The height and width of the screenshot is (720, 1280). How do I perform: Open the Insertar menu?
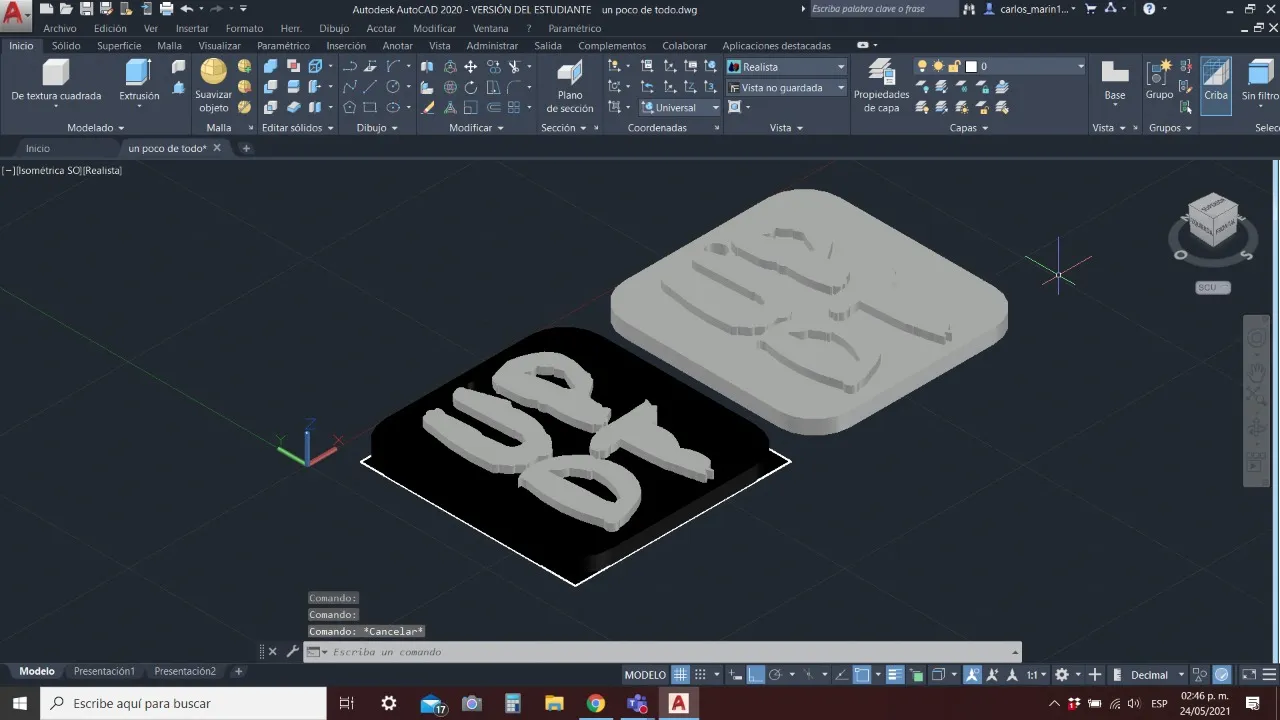click(x=192, y=29)
